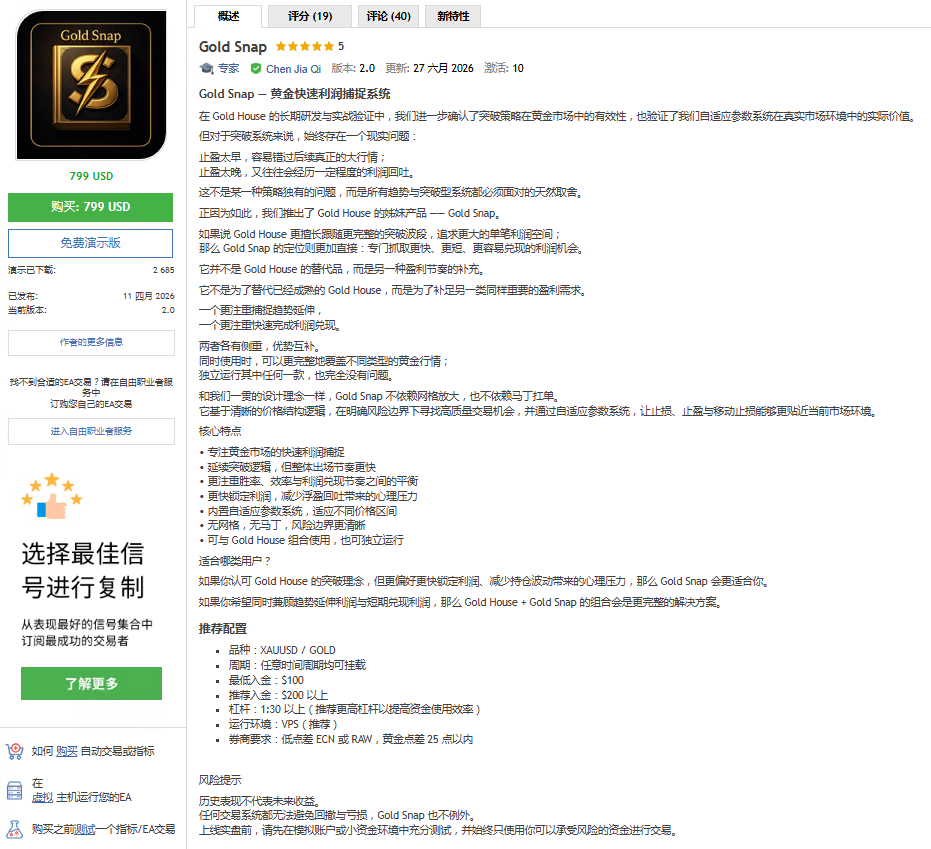This screenshot has height=849, width=931.
Task: Open the 专家 expert category link
Action: point(229,68)
